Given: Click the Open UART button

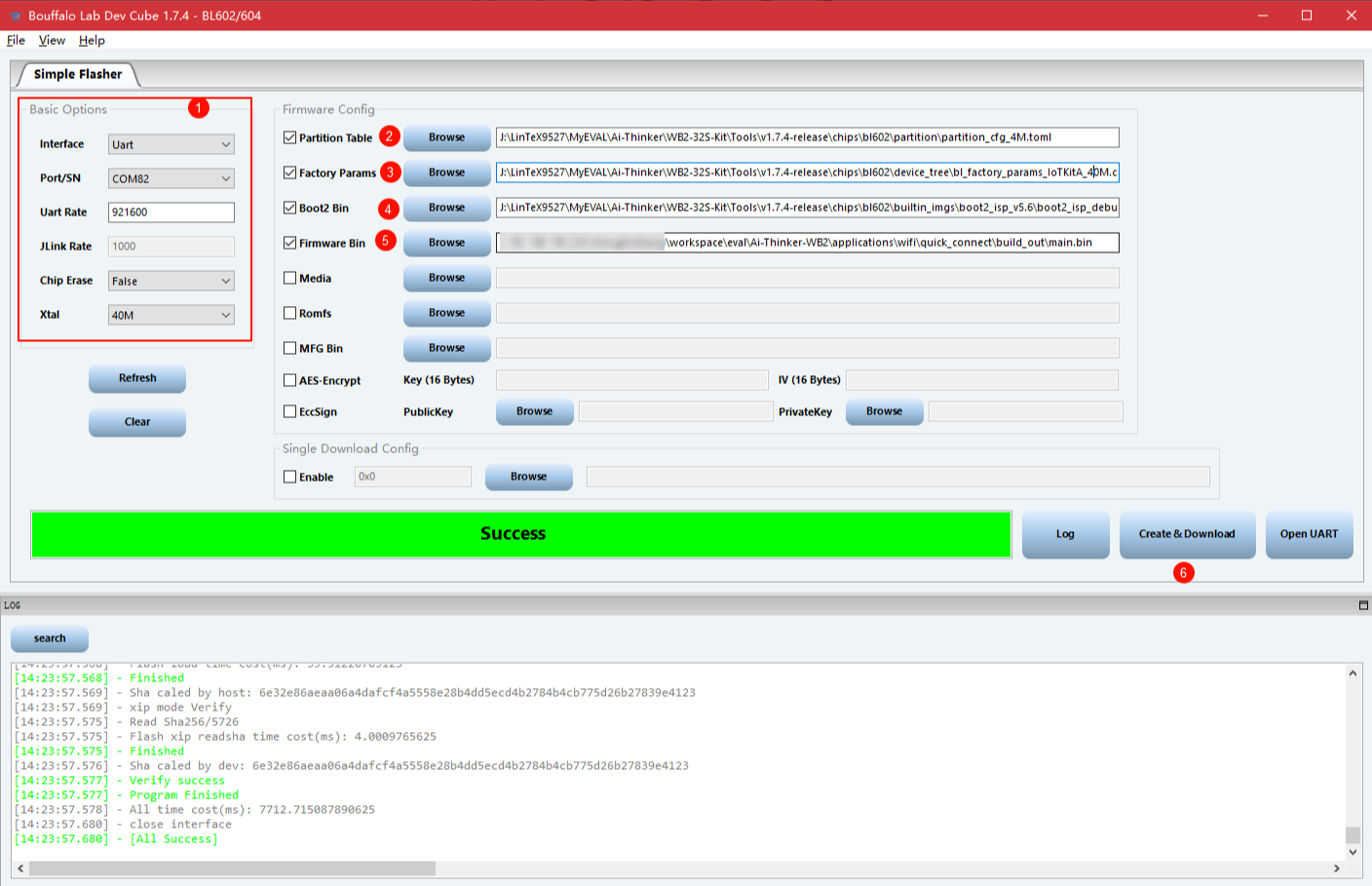Looking at the screenshot, I should (x=1310, y=534).
